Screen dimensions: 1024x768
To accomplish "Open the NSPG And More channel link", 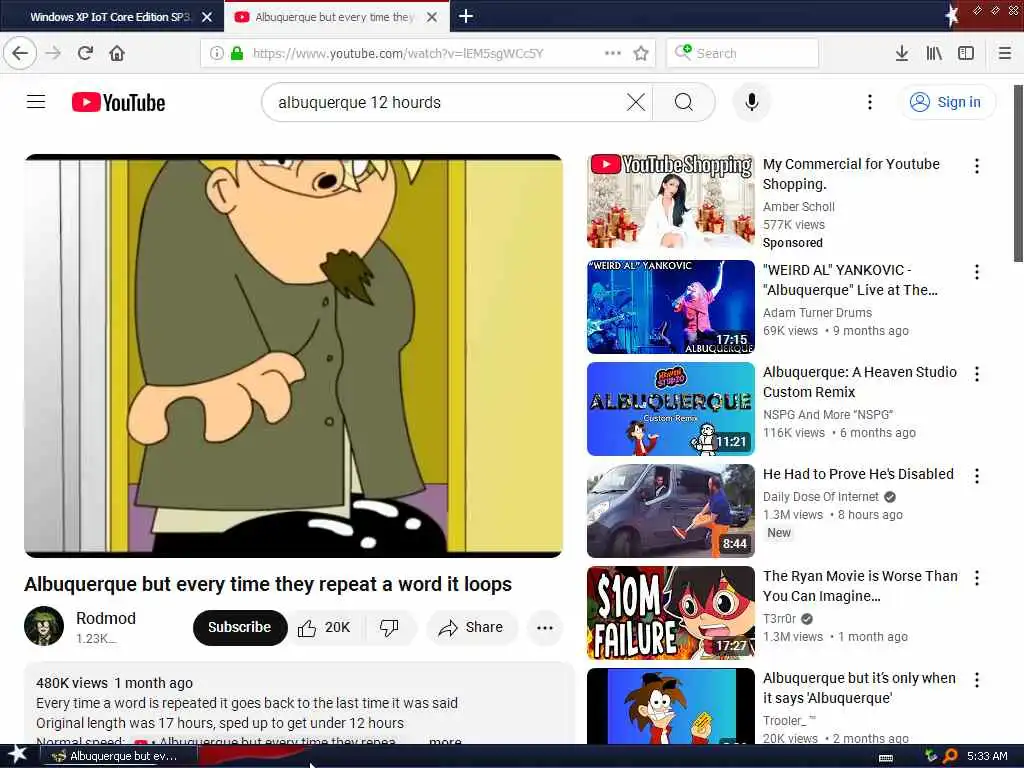I will 827,414.
